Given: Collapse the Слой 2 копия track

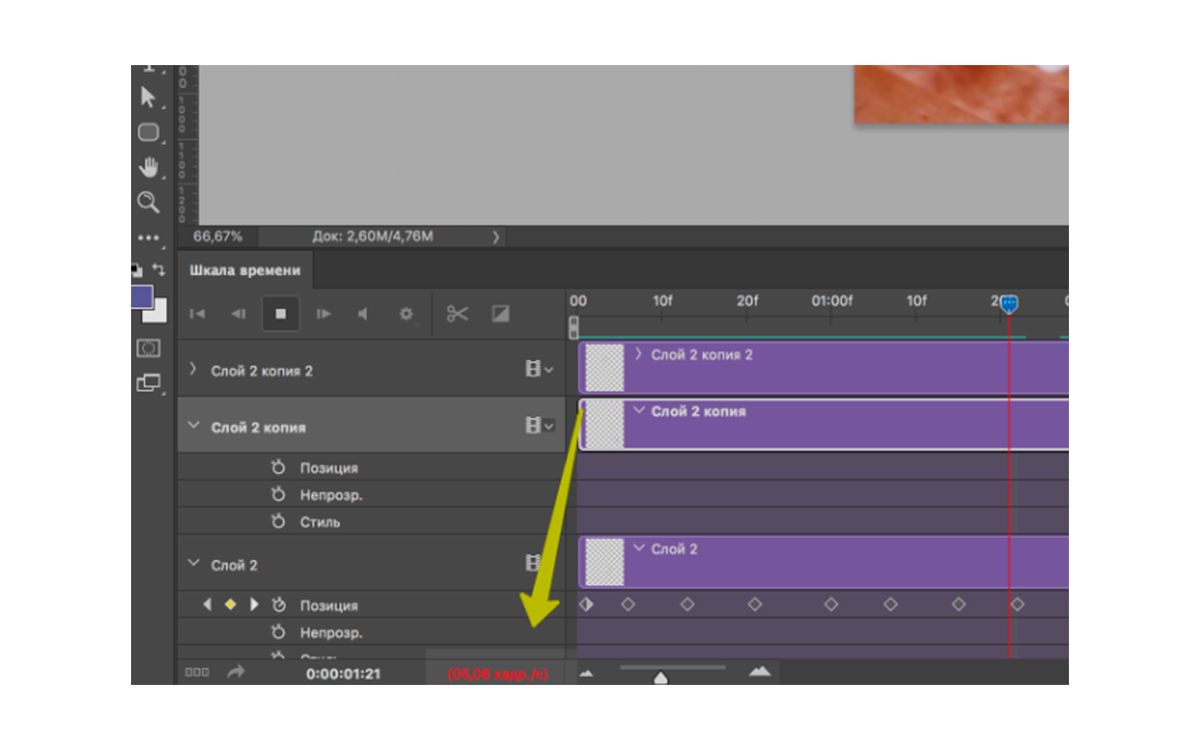Looking at the screenshot, I should click(194, 426).
